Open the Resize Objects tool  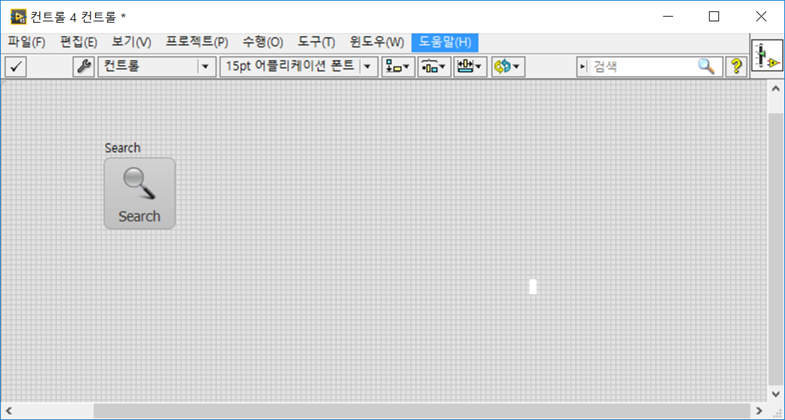point(470,67)
